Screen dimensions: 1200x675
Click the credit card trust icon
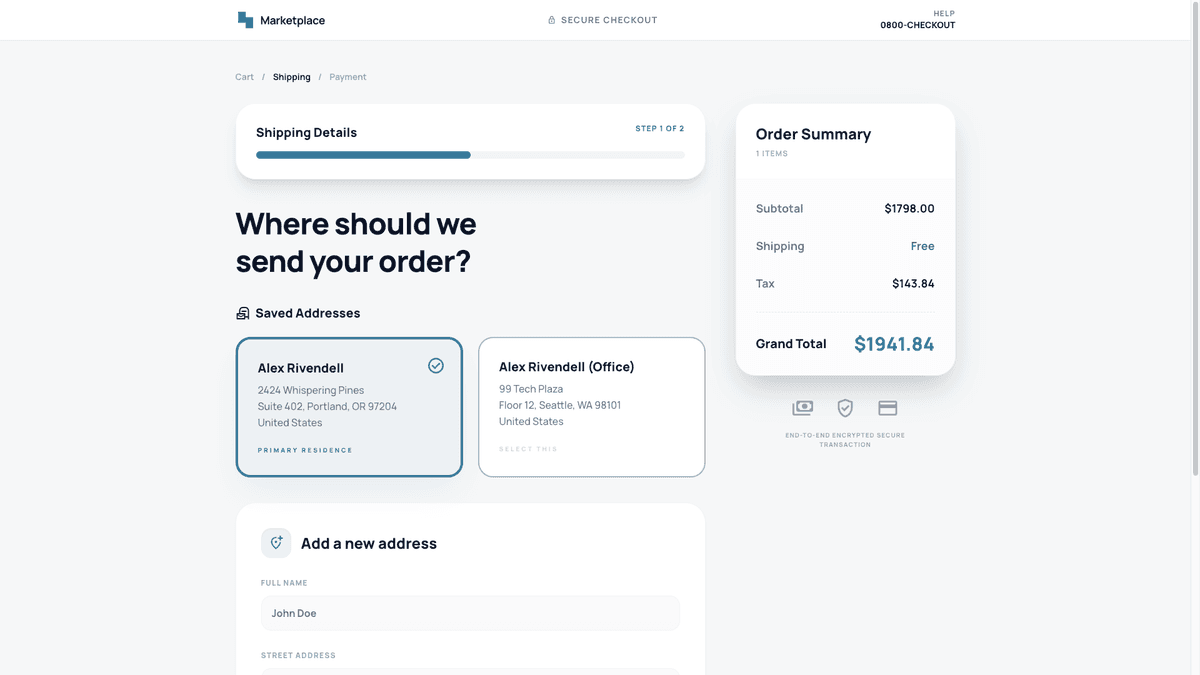coord(887,408)
